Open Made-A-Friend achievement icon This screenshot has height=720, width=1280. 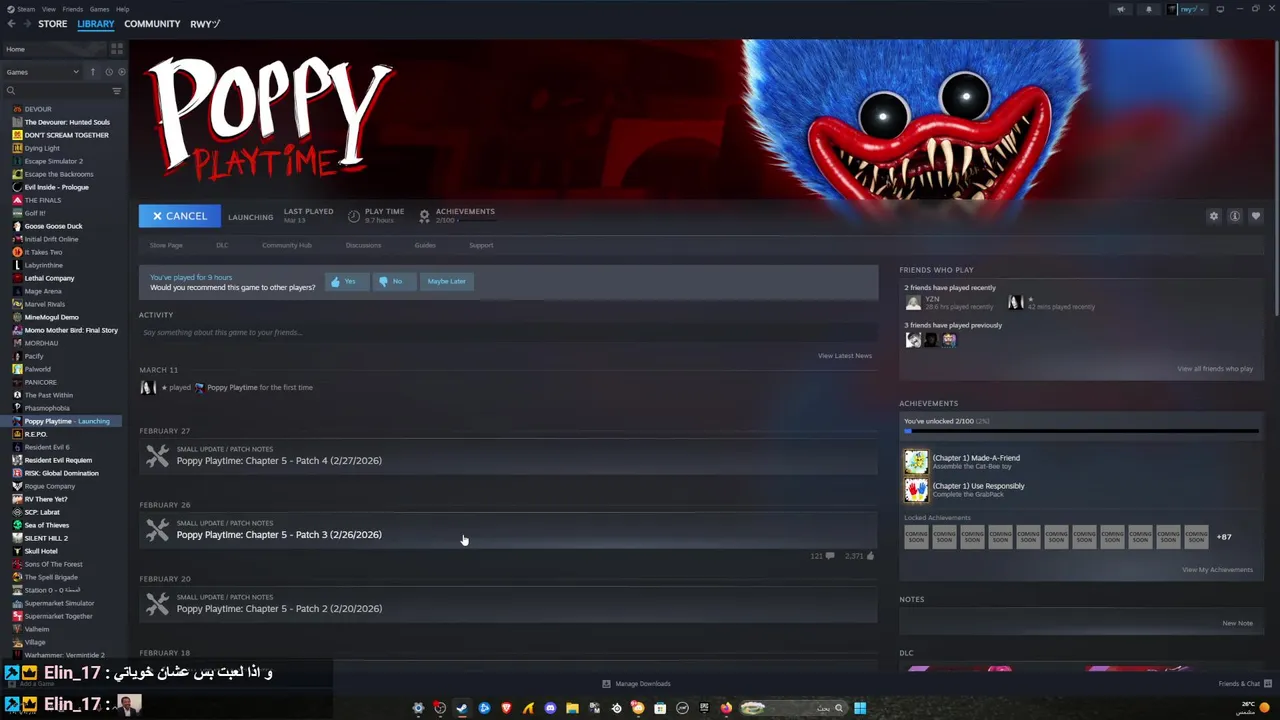[x=916, y=462]
